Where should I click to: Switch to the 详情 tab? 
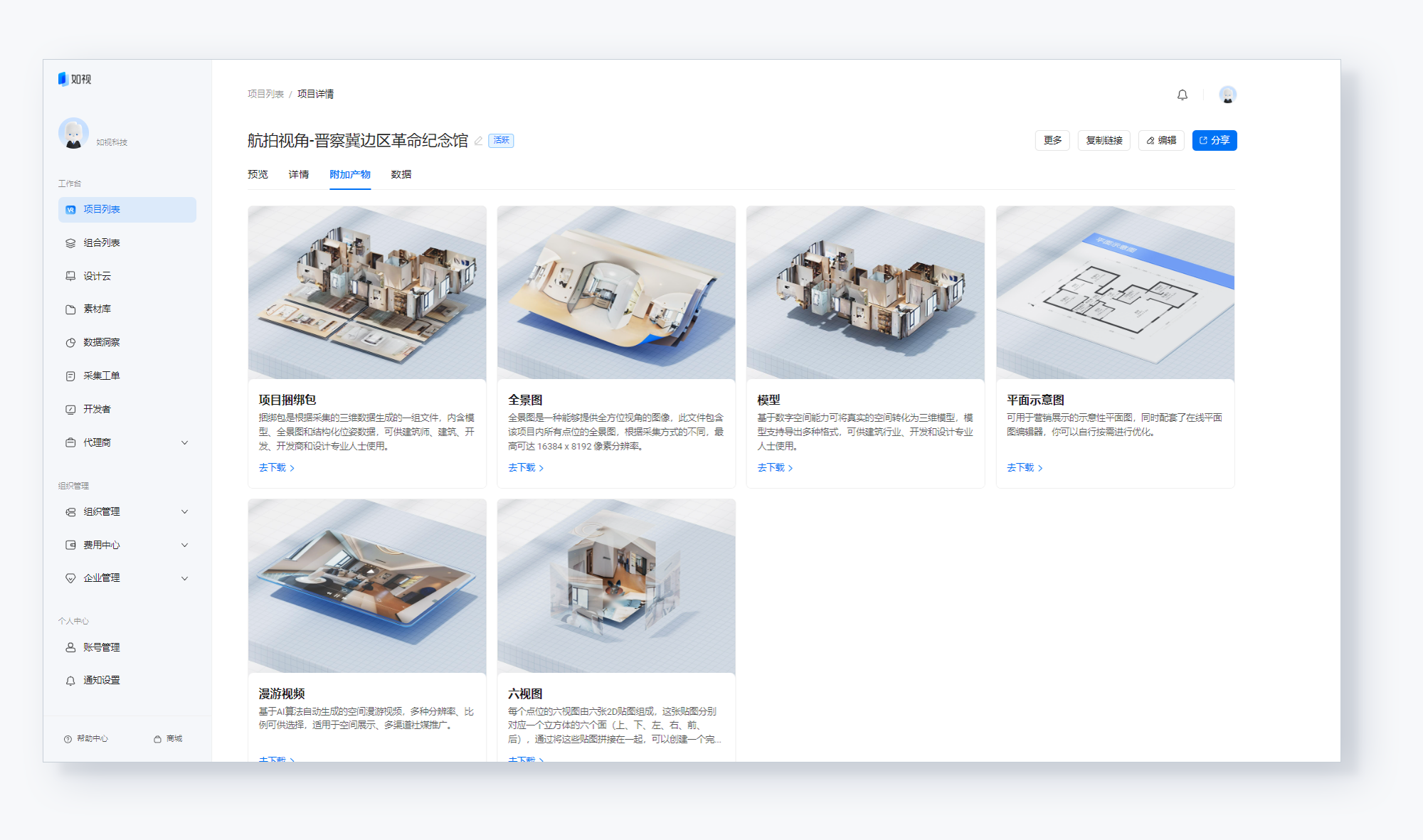point(299,175)
